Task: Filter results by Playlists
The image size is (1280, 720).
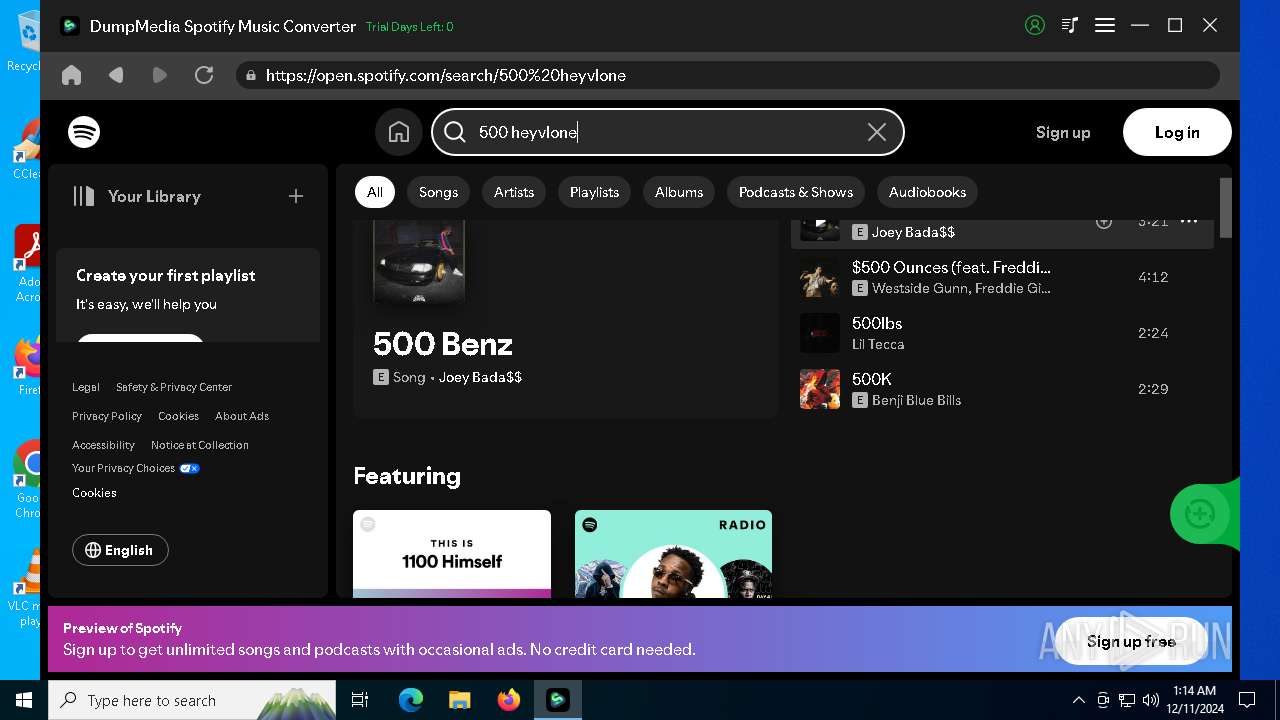Action: click(594, 192)
